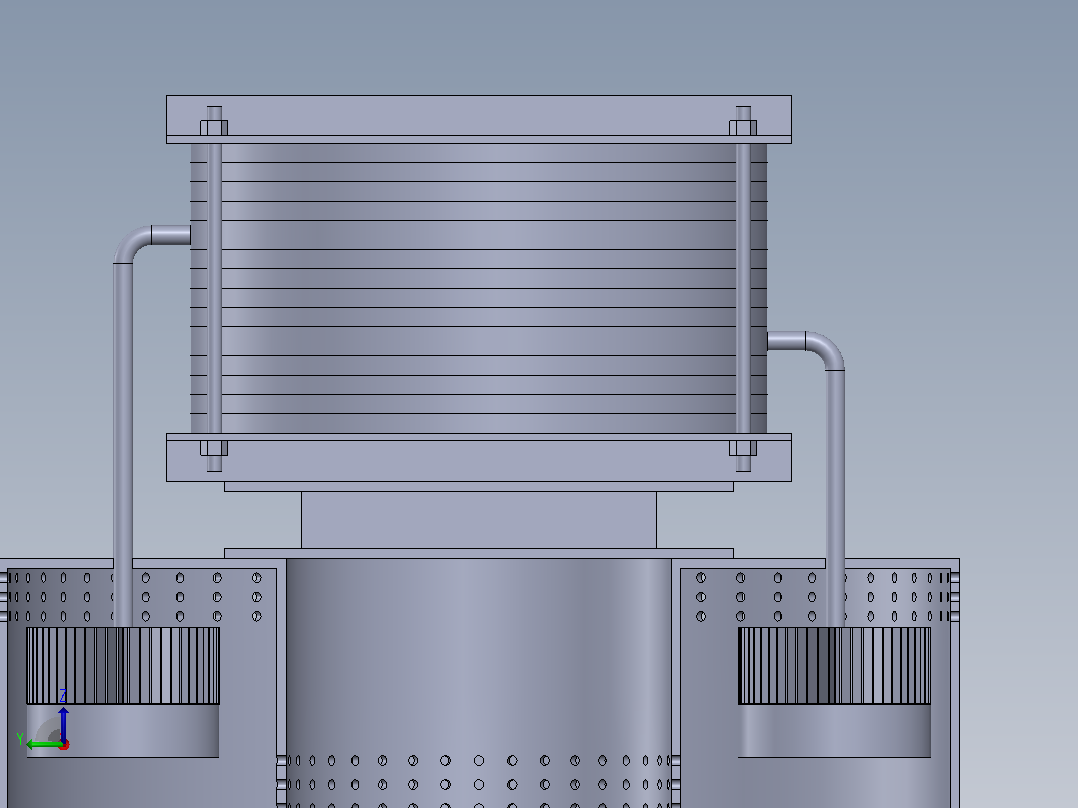1078x808 pixels.
Task: Select the top-right hex nut on the upper plate
Action: [742, 128]
